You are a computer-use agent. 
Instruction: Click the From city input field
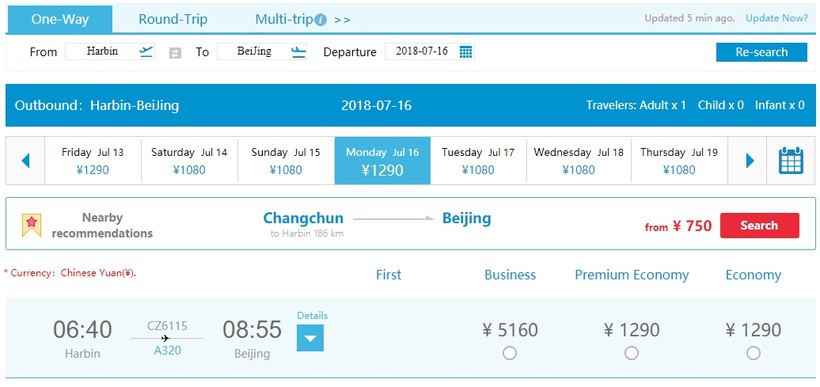point(102,51)
